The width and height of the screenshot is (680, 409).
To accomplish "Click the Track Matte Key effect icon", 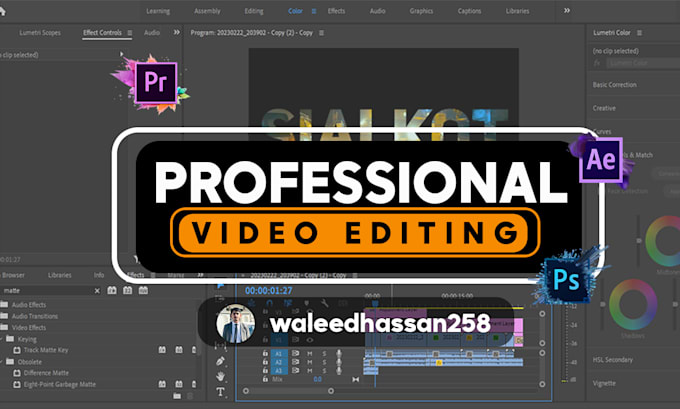I will 17,350.
